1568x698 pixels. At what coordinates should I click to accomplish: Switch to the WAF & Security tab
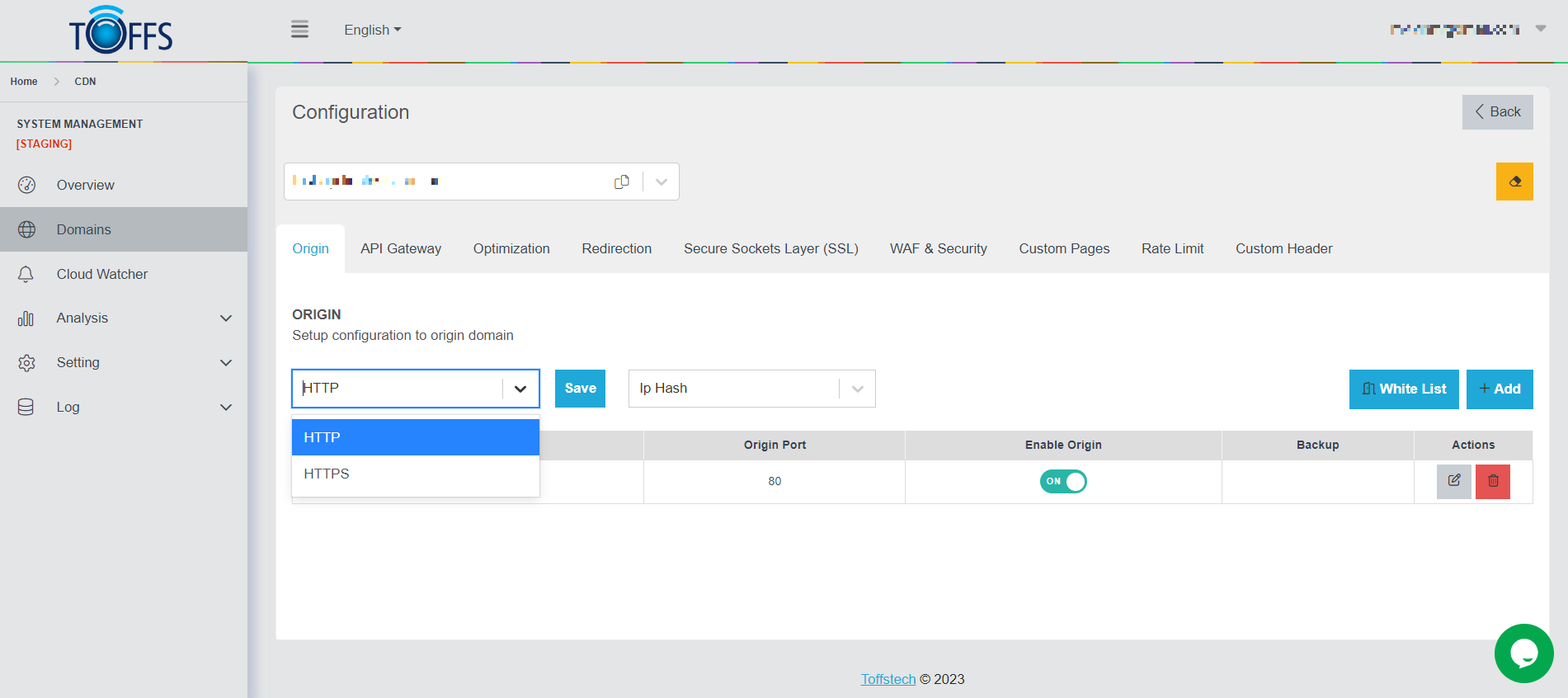[x=938, y=248]
